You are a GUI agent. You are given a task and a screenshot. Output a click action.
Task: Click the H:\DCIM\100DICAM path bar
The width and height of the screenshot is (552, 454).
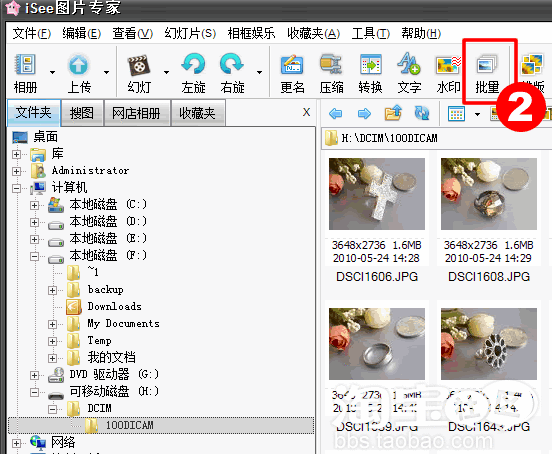point(437,138)
